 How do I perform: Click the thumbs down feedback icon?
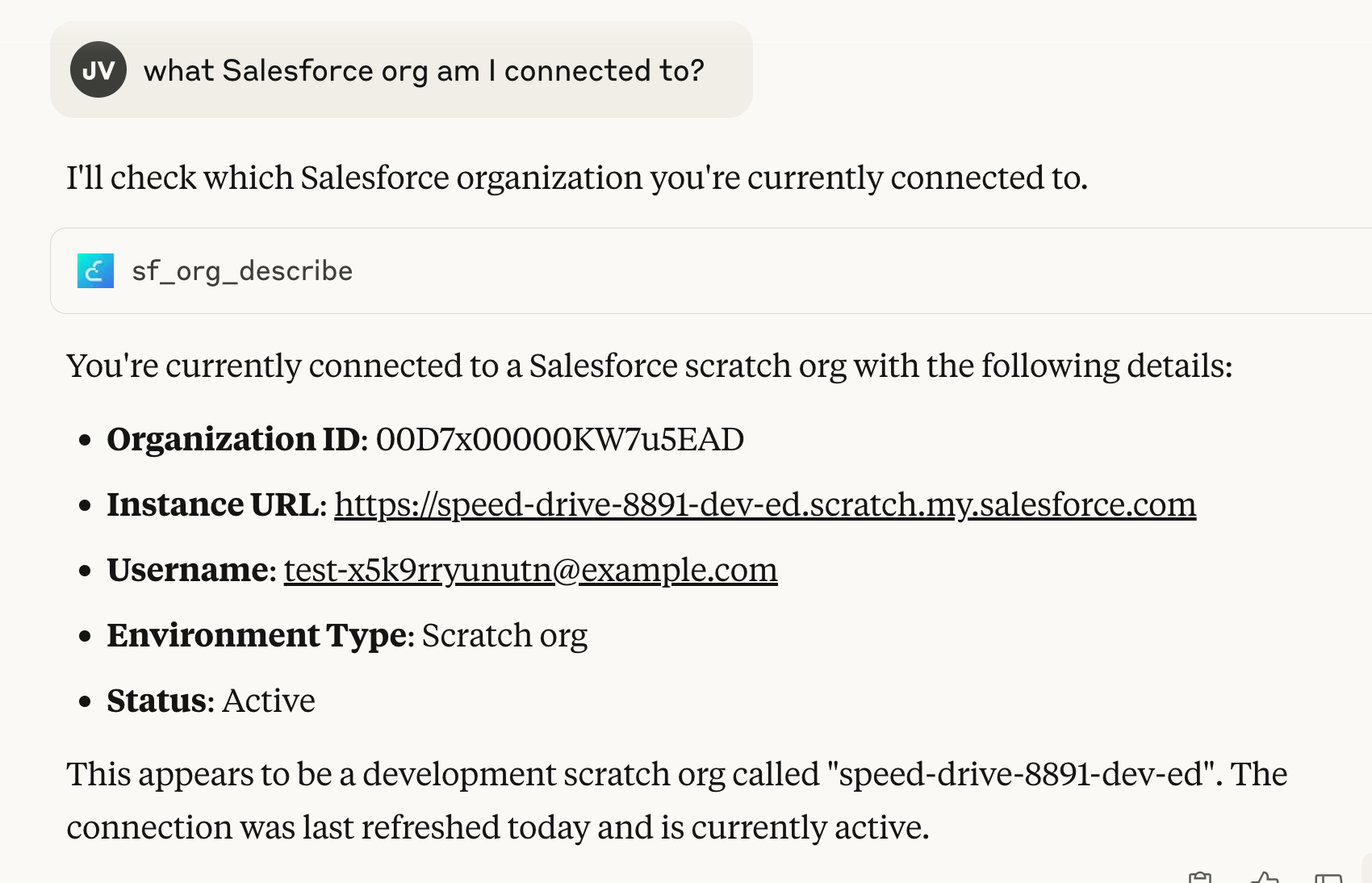tap(1328, 878)
